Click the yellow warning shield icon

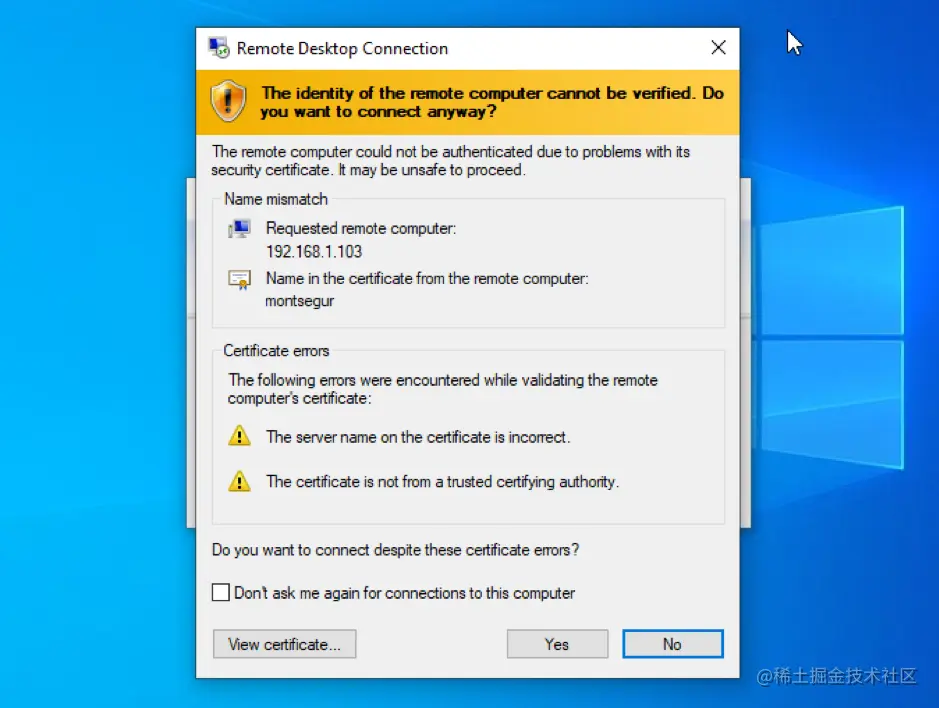[228, 101]
